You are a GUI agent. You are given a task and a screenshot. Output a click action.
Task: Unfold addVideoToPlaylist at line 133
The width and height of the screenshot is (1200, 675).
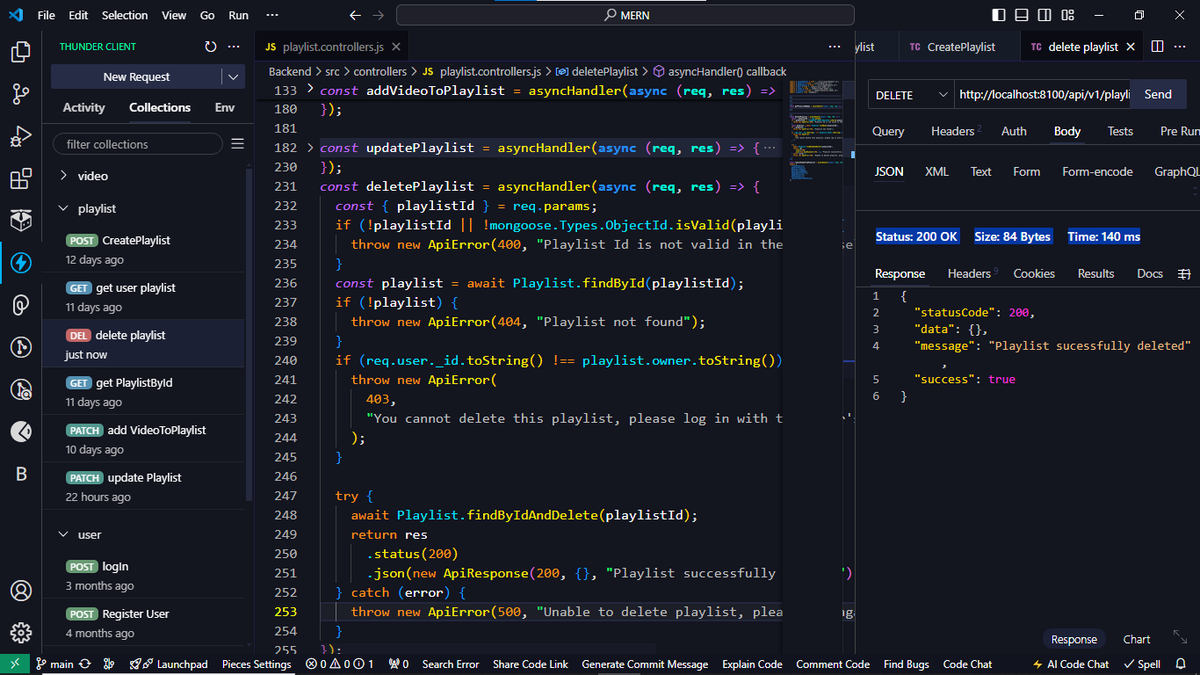310,90
